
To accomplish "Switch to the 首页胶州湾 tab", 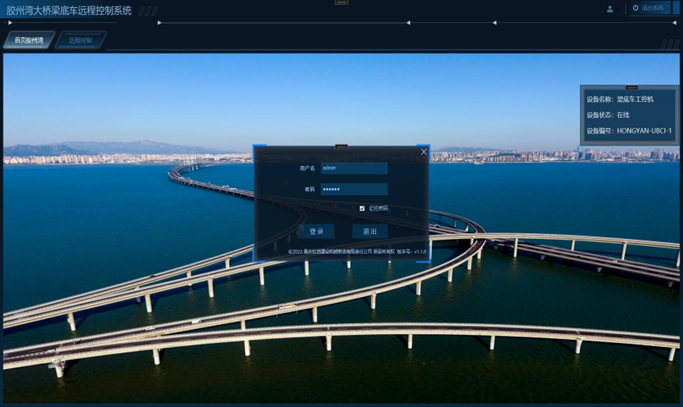I will pos(28,41).
